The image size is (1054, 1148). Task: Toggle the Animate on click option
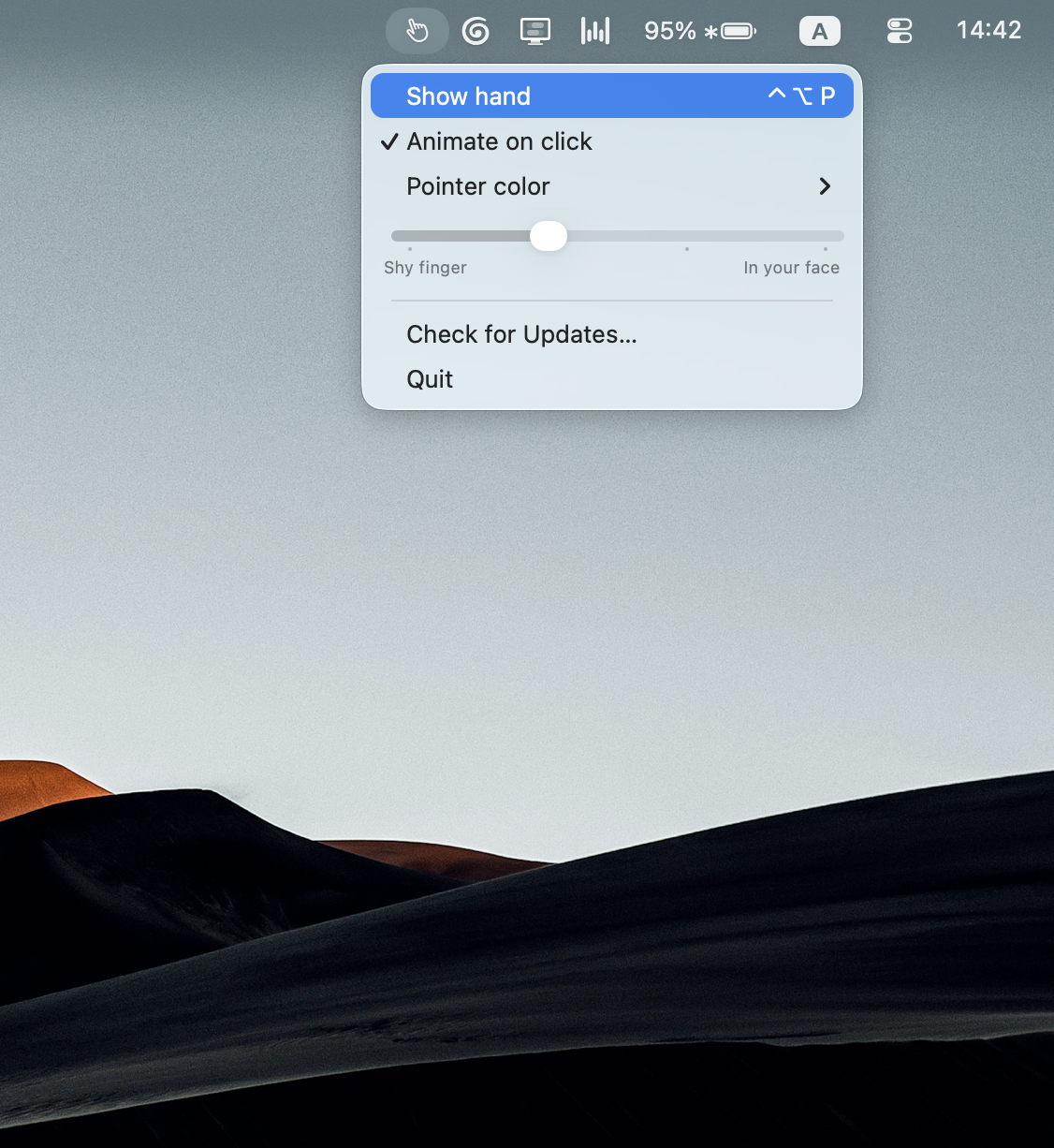(612, 141)
